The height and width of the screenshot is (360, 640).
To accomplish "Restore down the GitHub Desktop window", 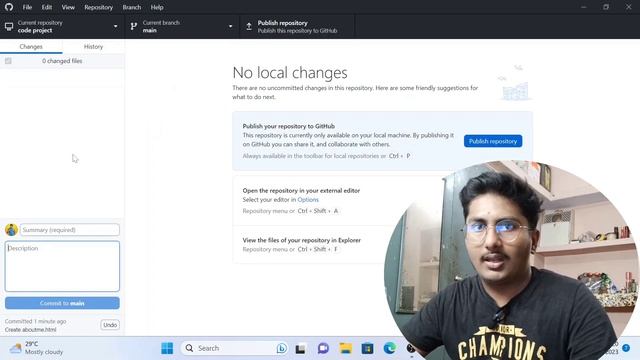I will point(606,7).
